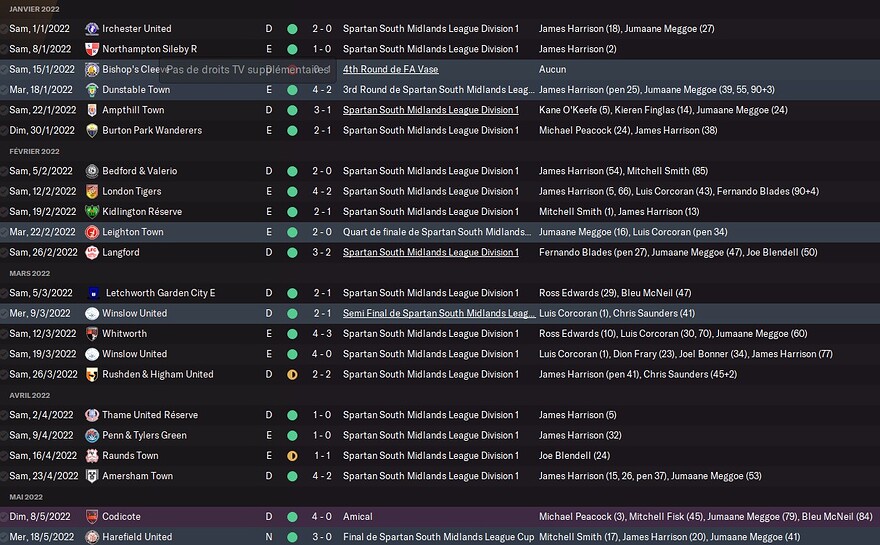Click the Ampthill Town club badge
This screenshot has width=880, height=545.
click(x=92, y=110)
